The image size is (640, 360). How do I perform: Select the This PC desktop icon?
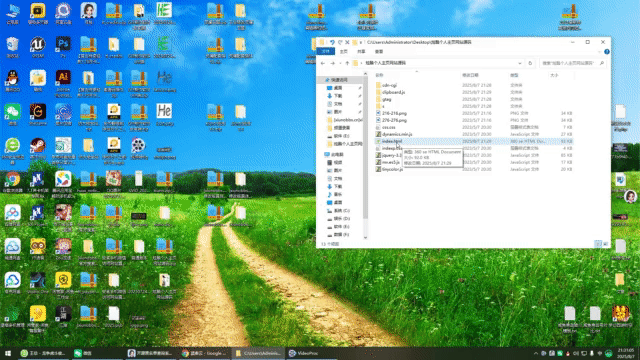click(13, 12)
